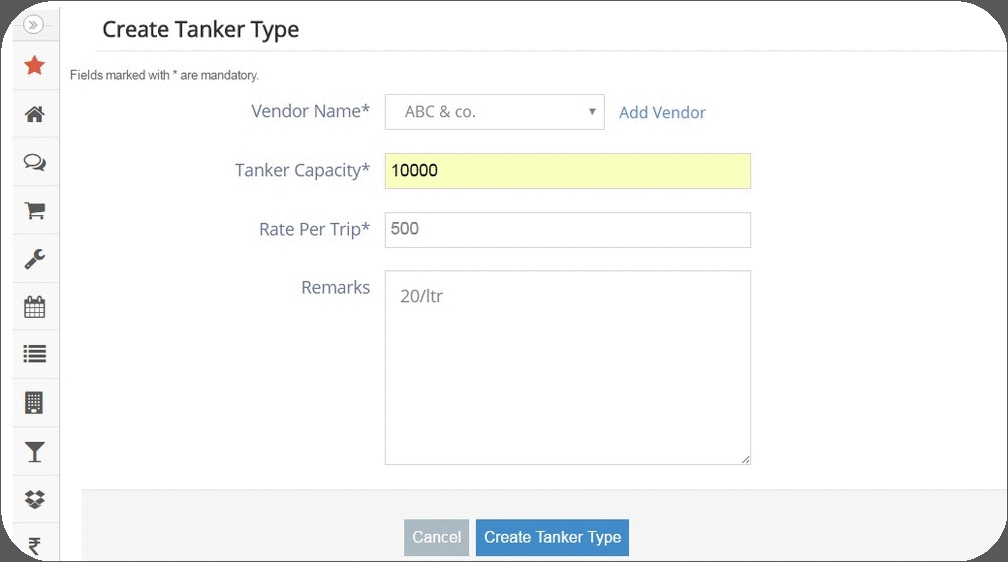Open the calendar icon in sidebar

click(x=34, y=307)
